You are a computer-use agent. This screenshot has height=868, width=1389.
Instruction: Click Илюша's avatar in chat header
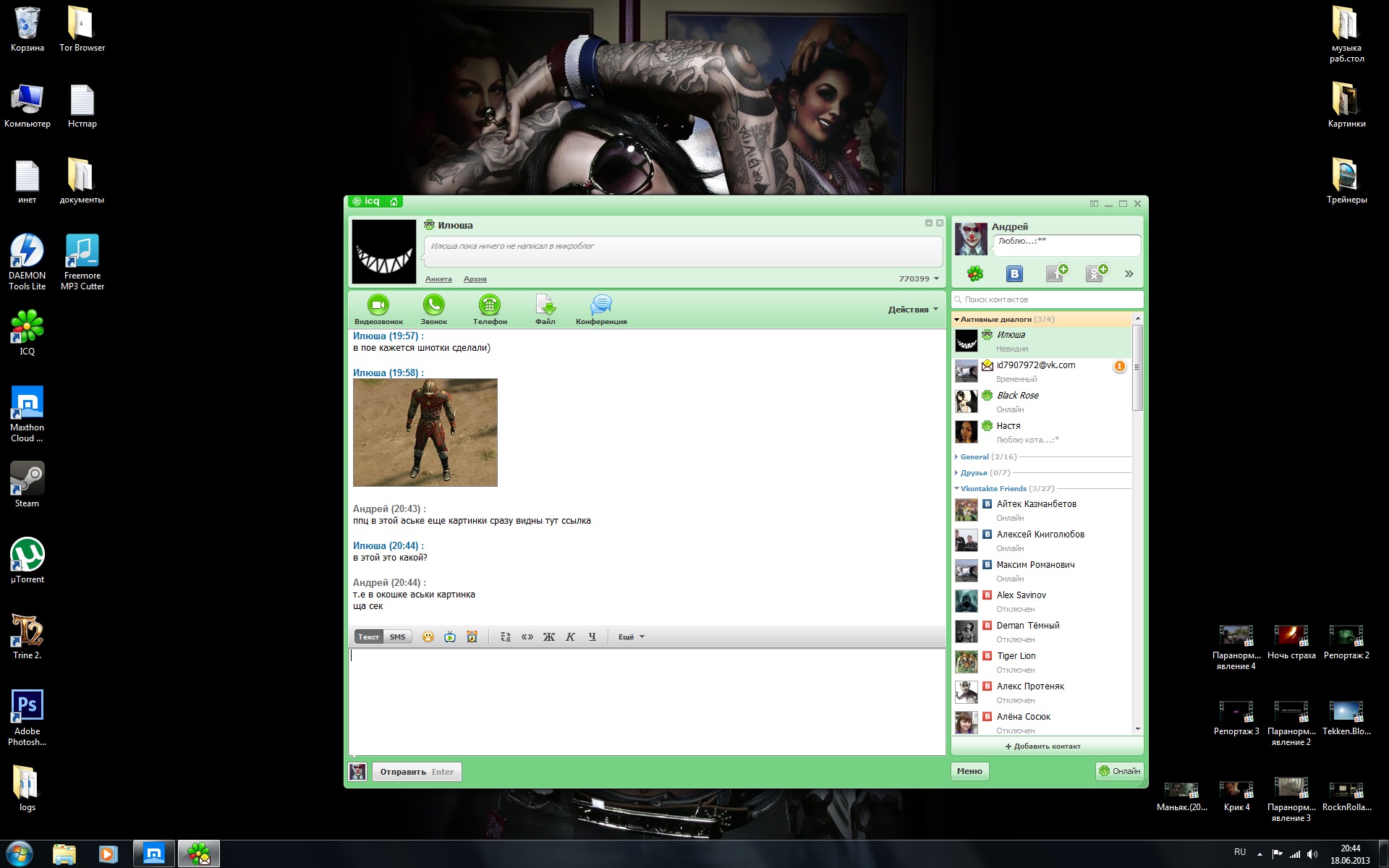coord(384,252)
